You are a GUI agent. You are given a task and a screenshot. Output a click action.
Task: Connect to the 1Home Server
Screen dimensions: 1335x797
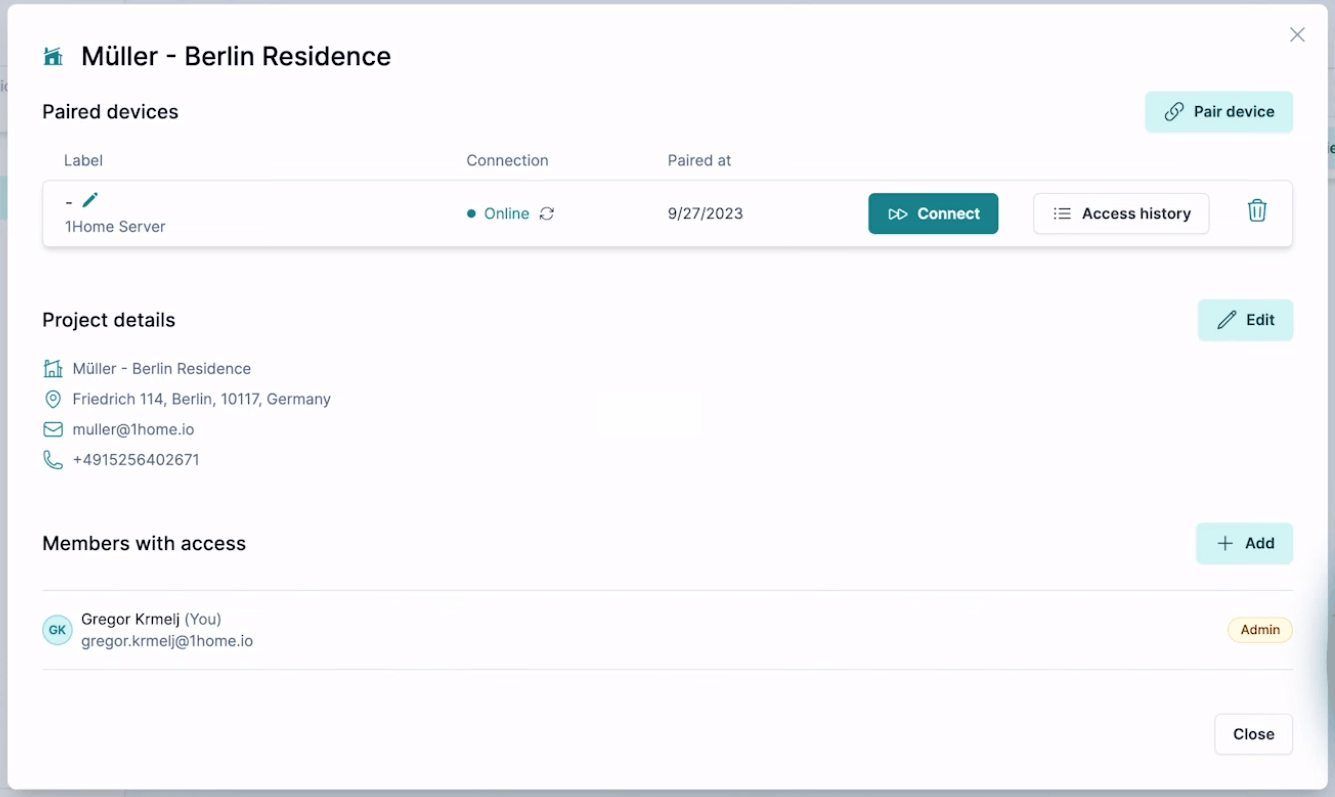click(x=933, y=213)
